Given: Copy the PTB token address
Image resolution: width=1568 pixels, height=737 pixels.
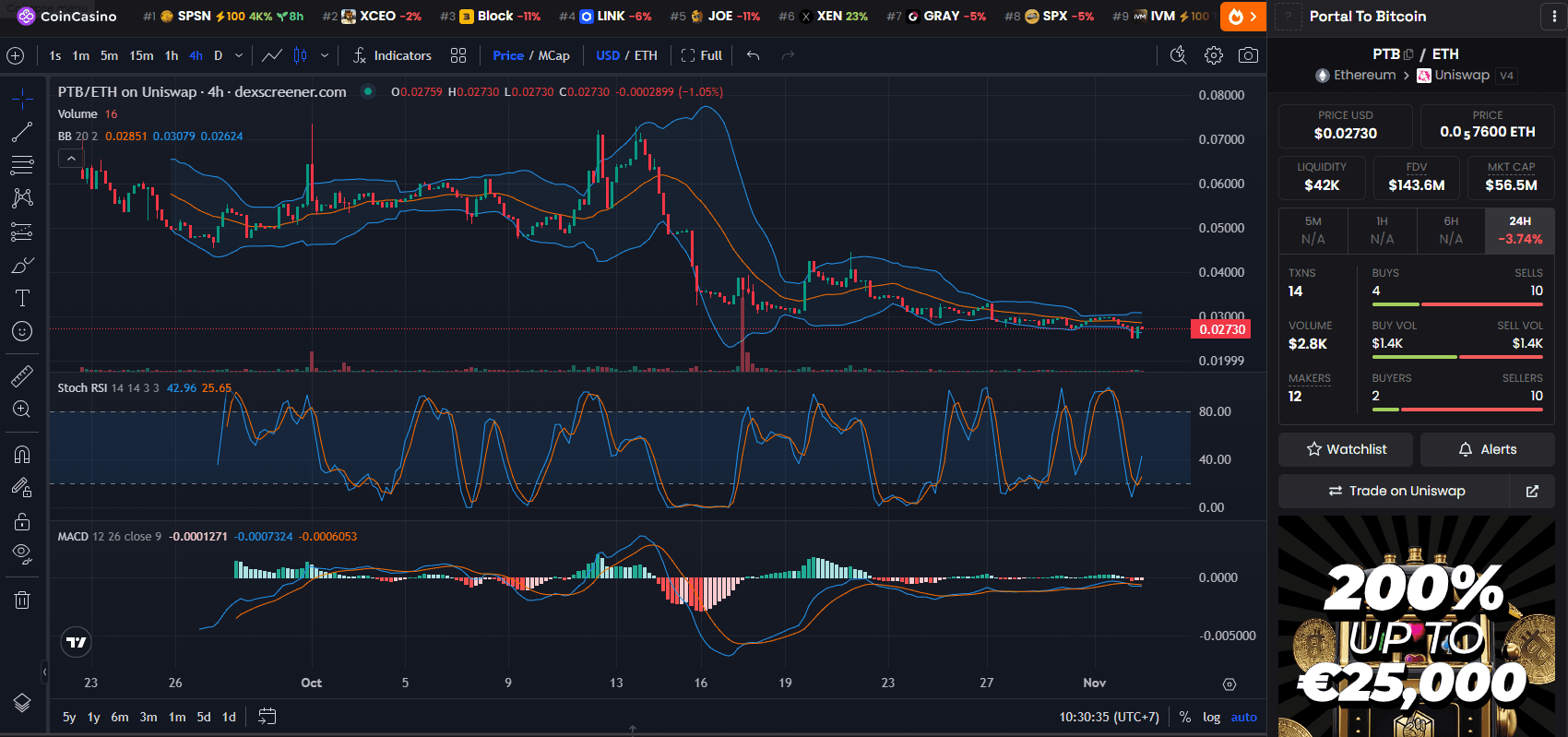Looking at the screenshot, I should [1408, 54].
